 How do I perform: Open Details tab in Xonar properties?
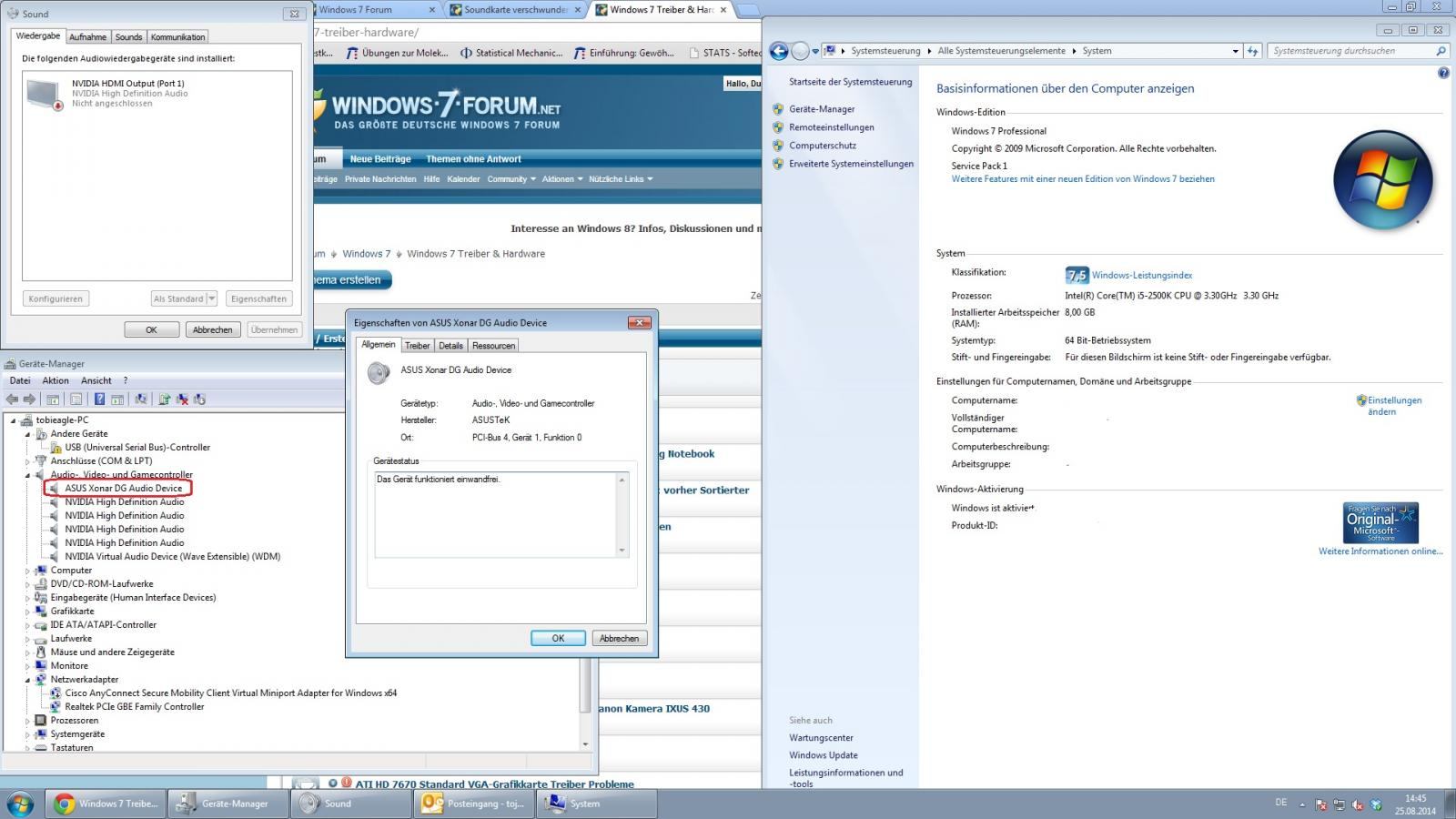point(450,346)
